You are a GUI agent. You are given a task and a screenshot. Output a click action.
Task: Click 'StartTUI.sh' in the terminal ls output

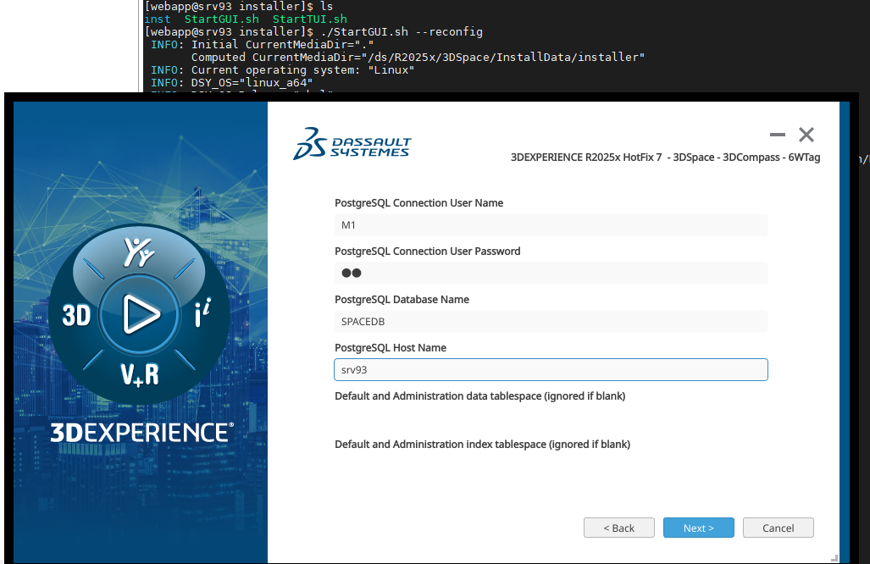click(310, 19)
